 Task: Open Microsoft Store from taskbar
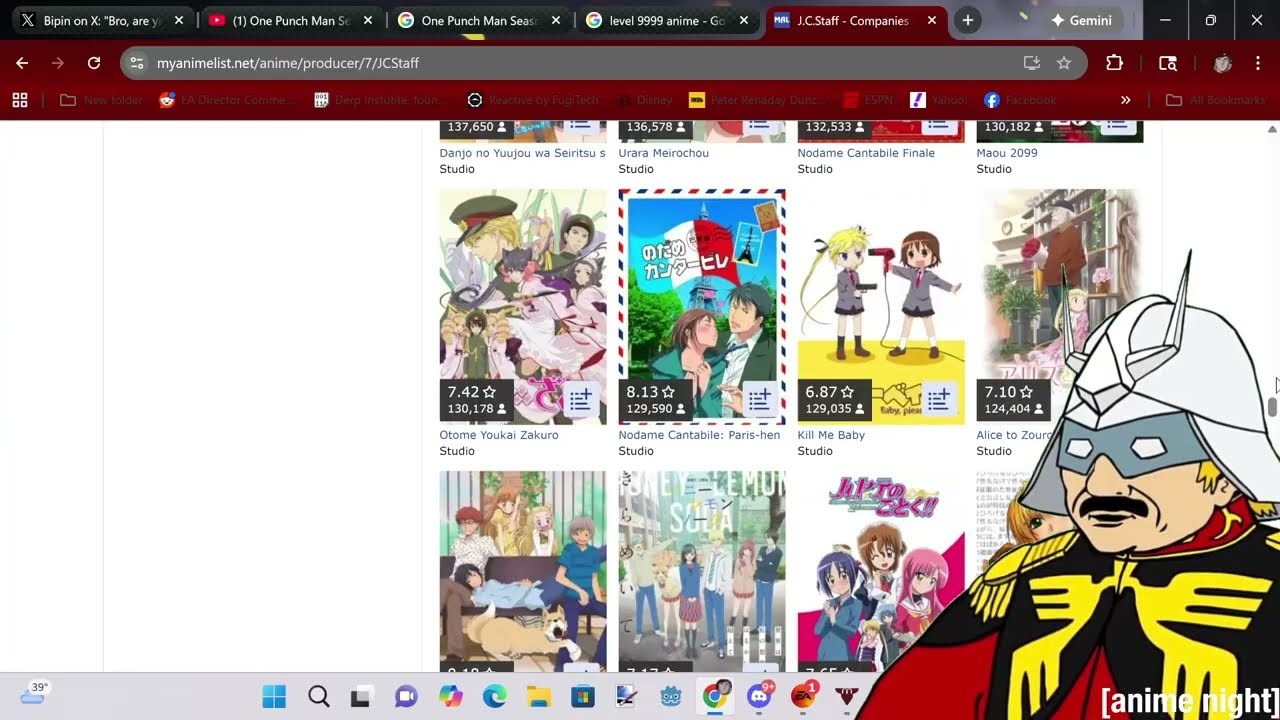tap(583, 696)
